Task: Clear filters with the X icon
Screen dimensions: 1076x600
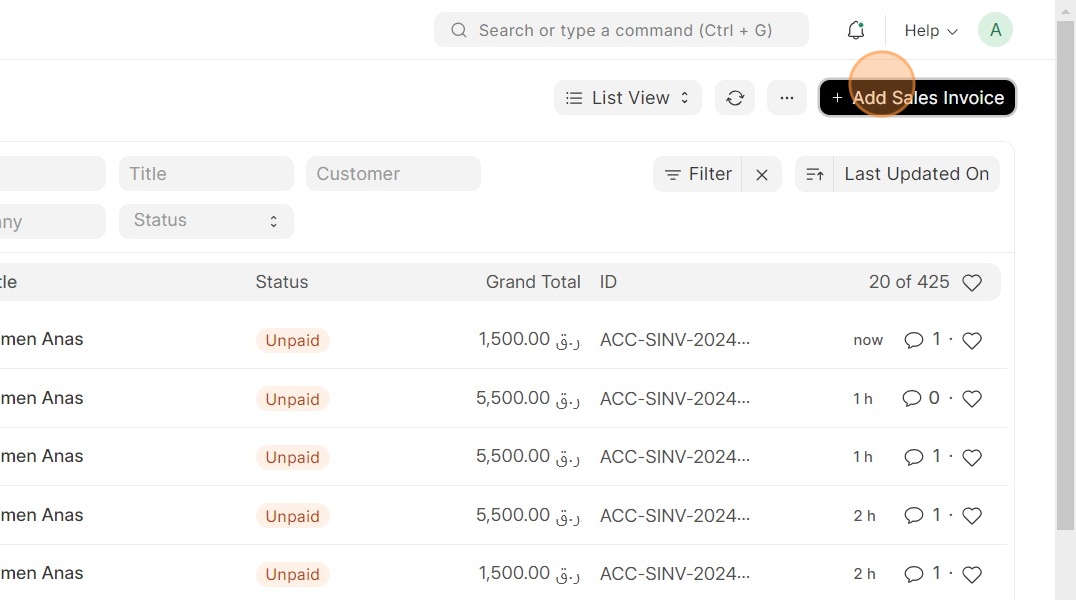Action: pyautogui.click(x=762, y=175)
